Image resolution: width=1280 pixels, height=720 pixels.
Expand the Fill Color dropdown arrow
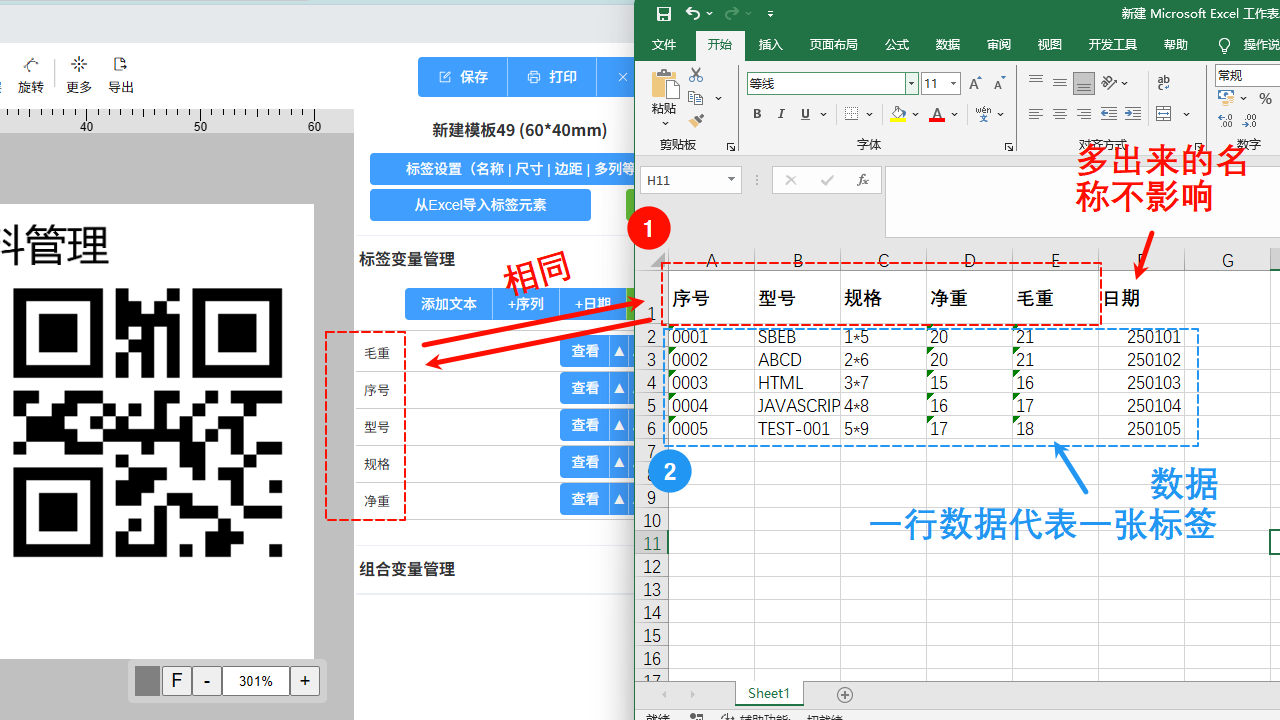[915, 114]
